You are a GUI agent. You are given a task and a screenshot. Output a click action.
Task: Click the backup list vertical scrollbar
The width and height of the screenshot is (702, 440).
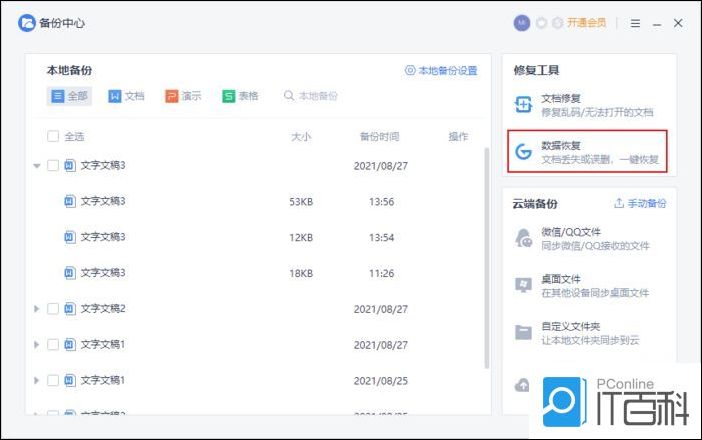coord(487,250)
